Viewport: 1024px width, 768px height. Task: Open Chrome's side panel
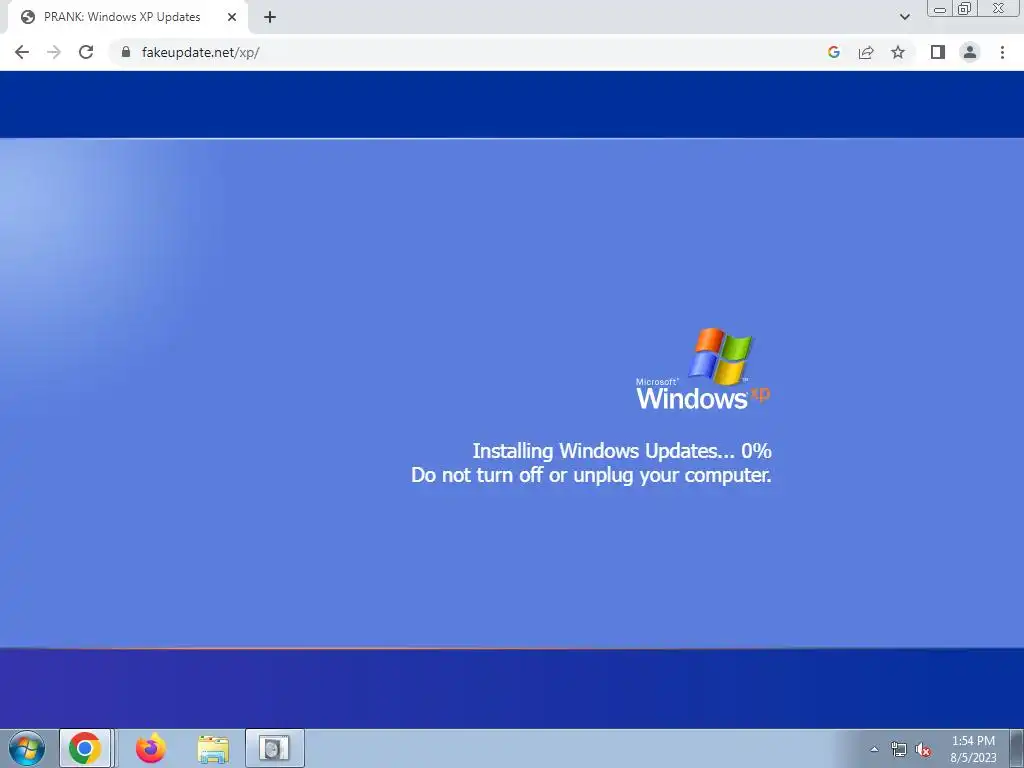(x=938, y=52)
